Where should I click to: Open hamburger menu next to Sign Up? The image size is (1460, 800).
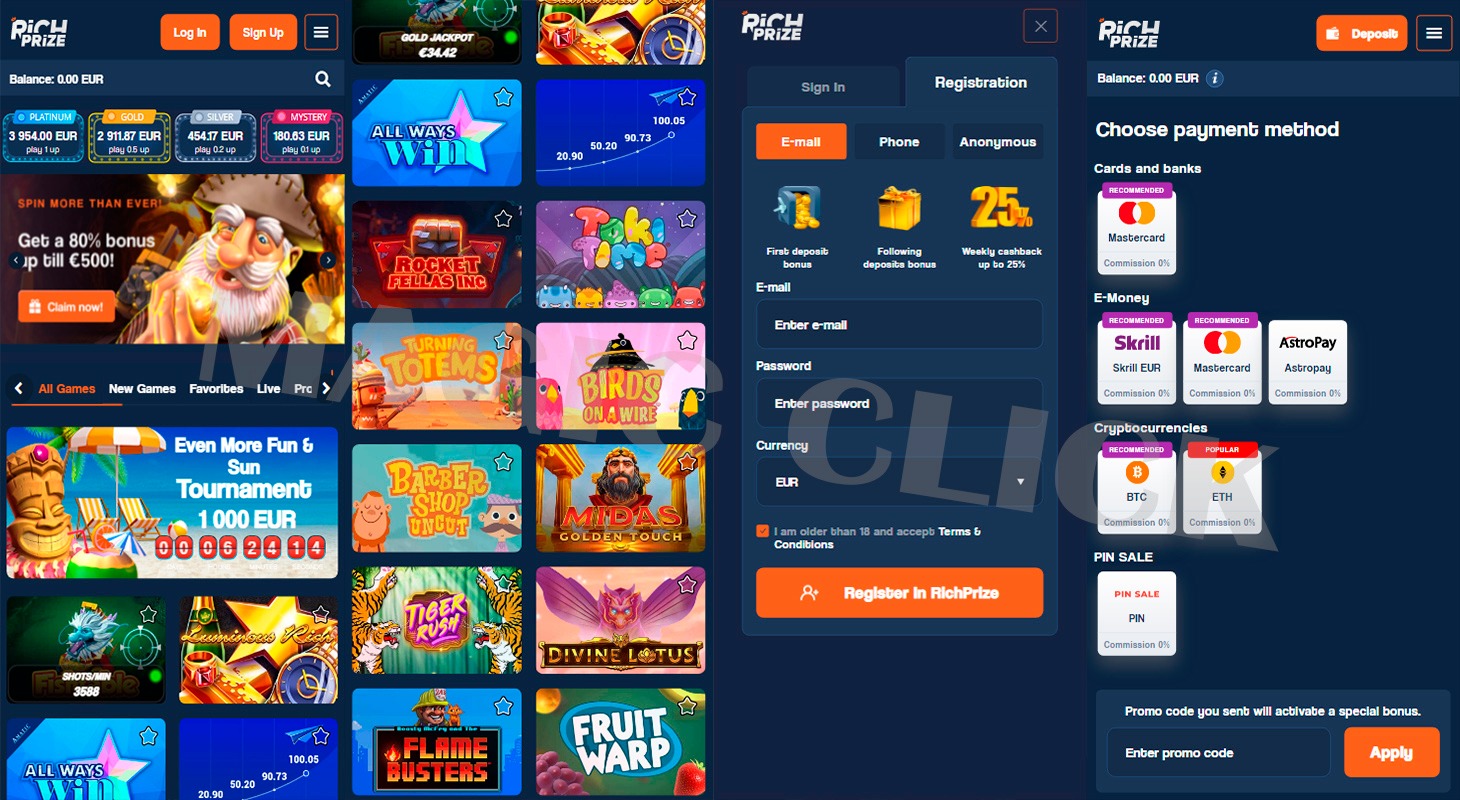tap(321, 32)
